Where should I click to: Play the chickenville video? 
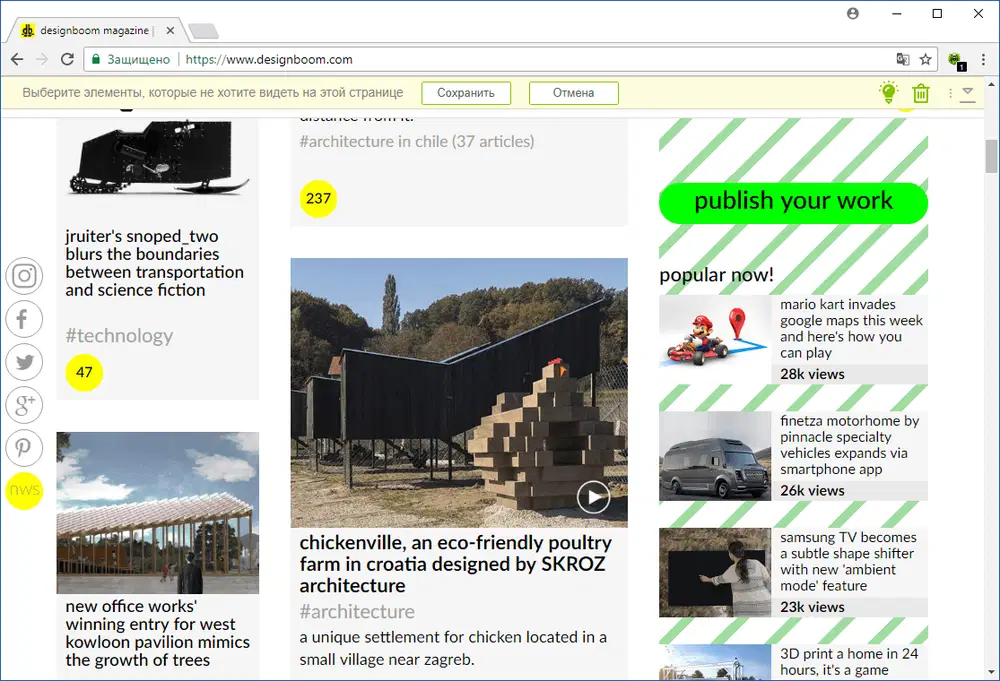(x=593, y=497)
